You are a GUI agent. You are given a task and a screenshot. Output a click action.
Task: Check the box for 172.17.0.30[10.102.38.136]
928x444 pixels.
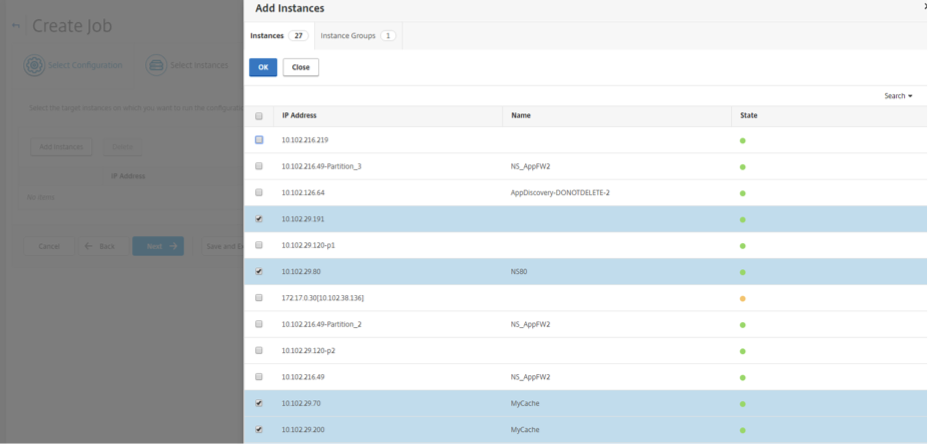(x=259, y=298)
